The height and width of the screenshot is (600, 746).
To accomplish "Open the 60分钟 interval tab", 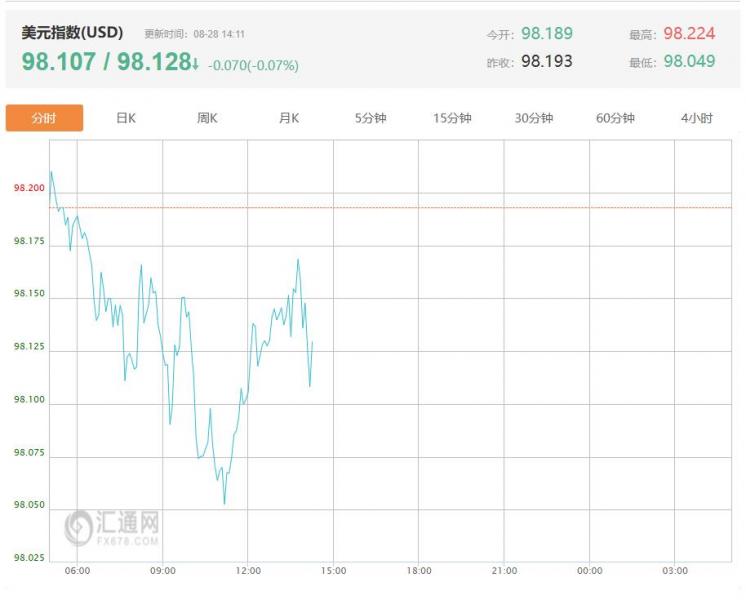I will click(x=615, y=118).
